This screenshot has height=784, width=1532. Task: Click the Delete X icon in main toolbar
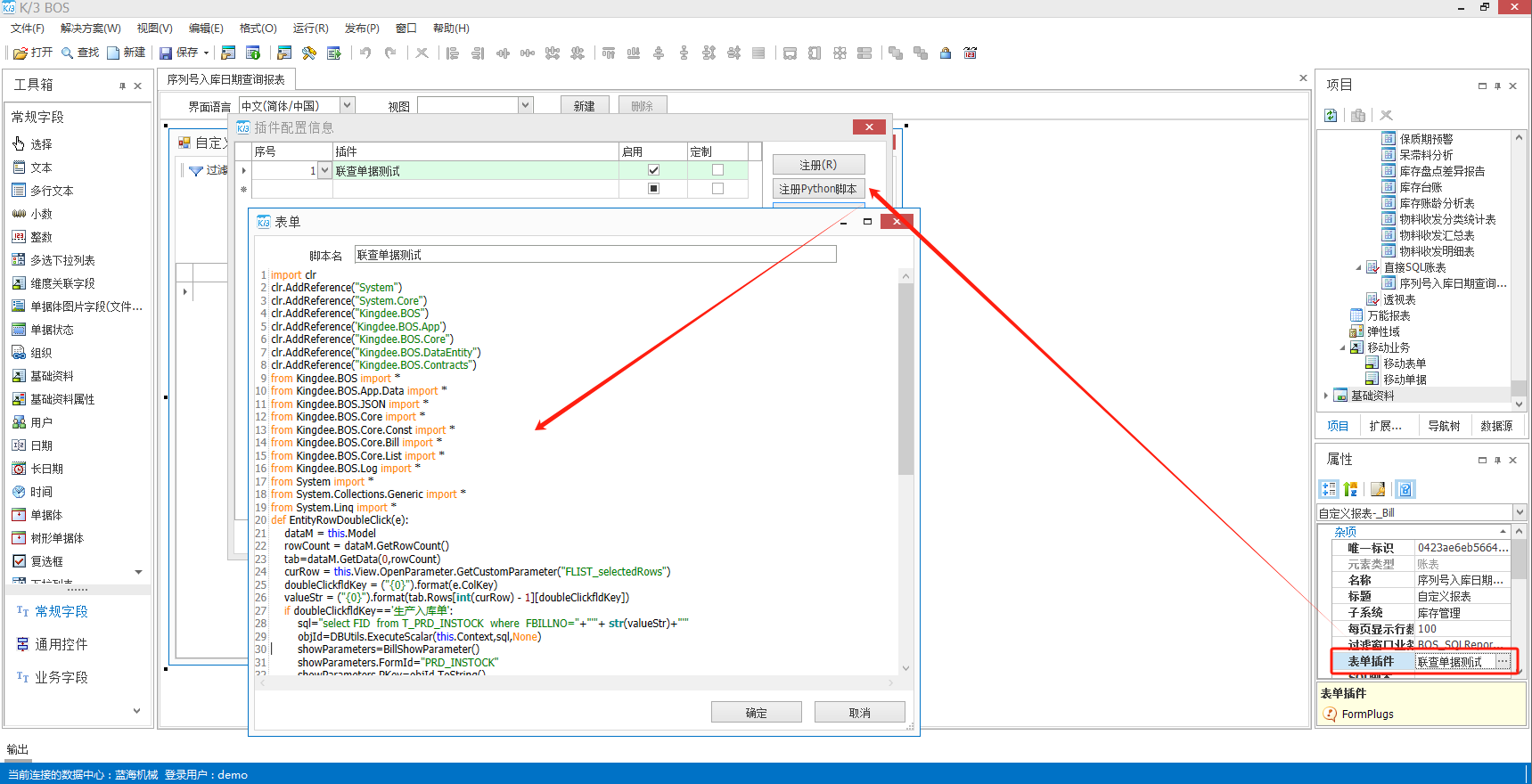[422, 53]
